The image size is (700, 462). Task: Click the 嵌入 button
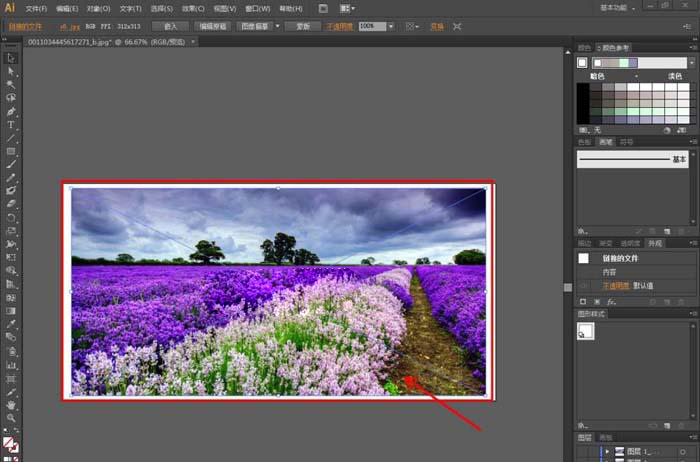pyautogui.click(x=170, y=25)
